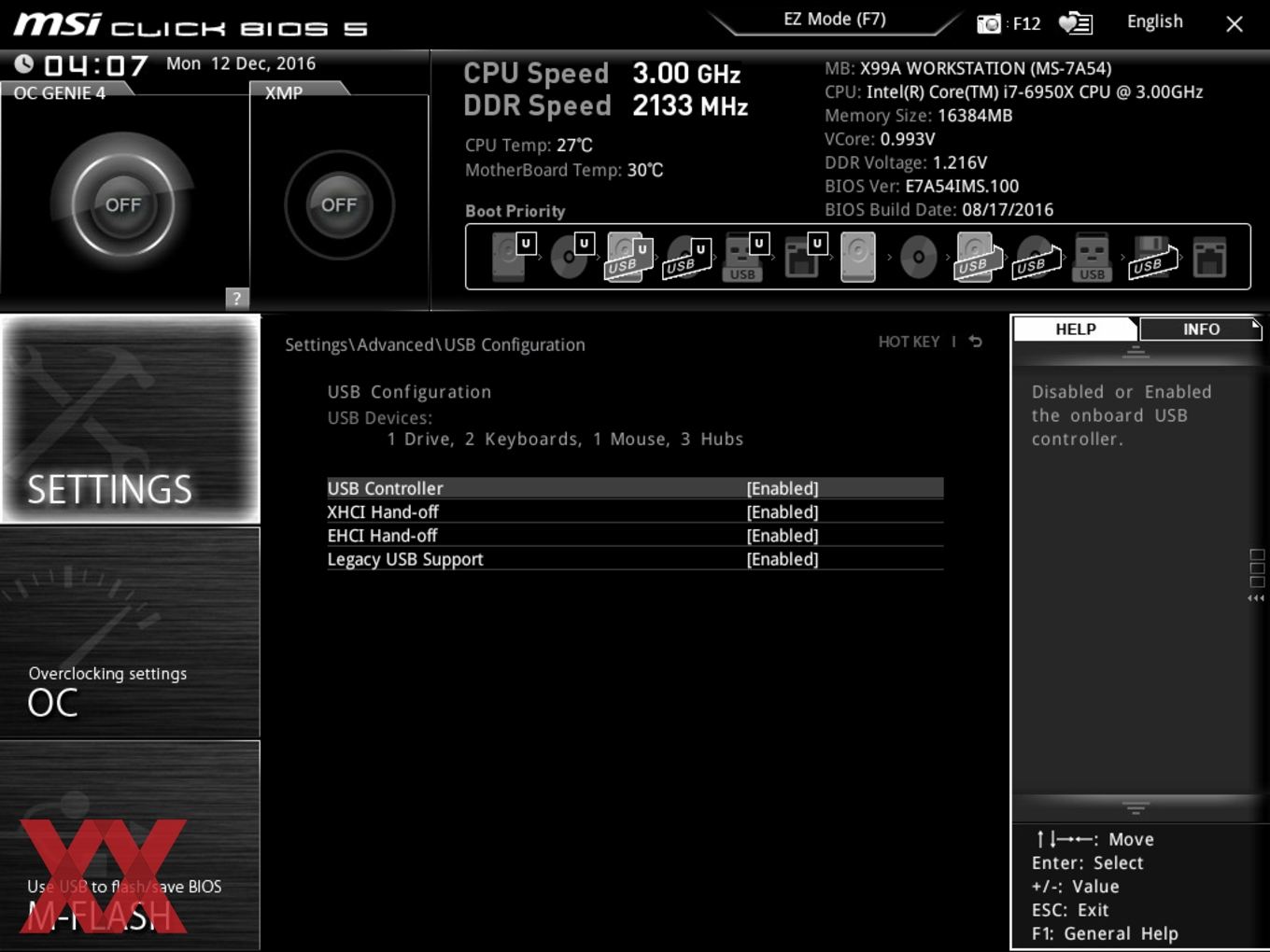The width and height of the screenshot is (1270, 952).
Task: Click the DDR Voltage 1.216V reading
Action: [906, 162]
